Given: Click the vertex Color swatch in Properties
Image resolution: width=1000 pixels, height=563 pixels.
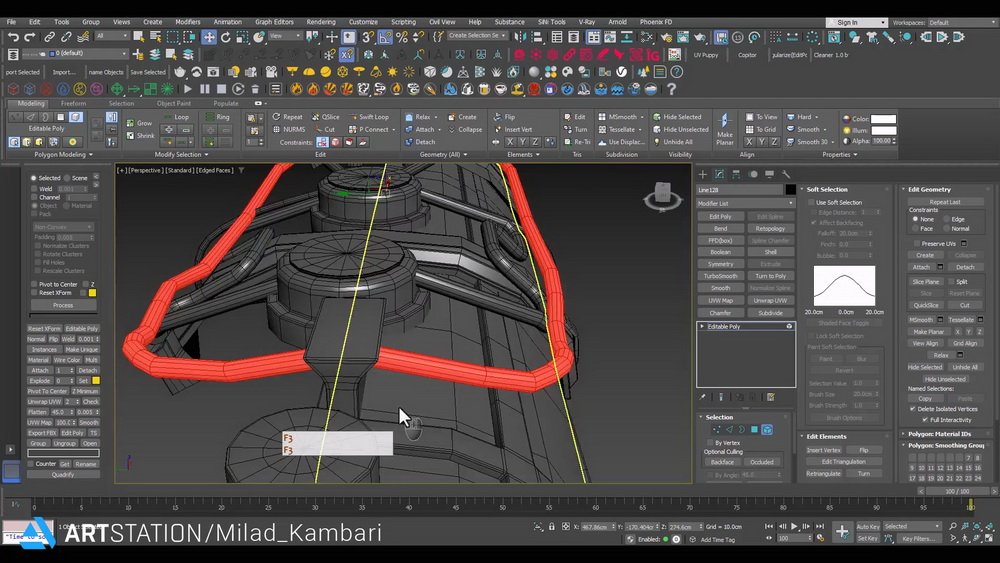Looking at the screenshot, I should point(883,119).
